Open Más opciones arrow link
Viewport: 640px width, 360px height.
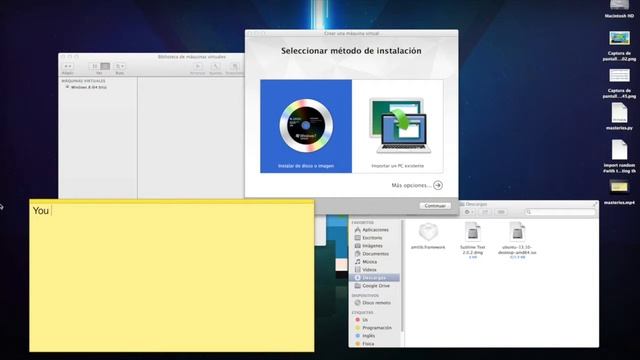[x=438, y=185]
